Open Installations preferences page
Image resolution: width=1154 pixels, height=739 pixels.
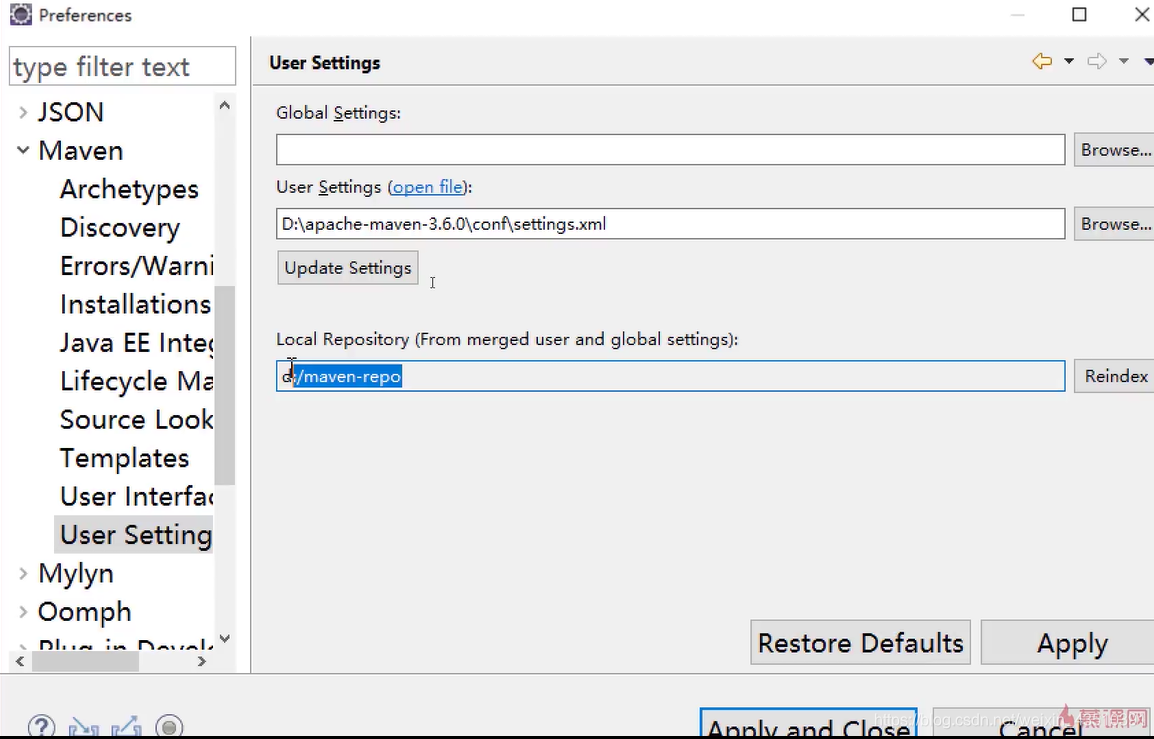click(136, 304)
